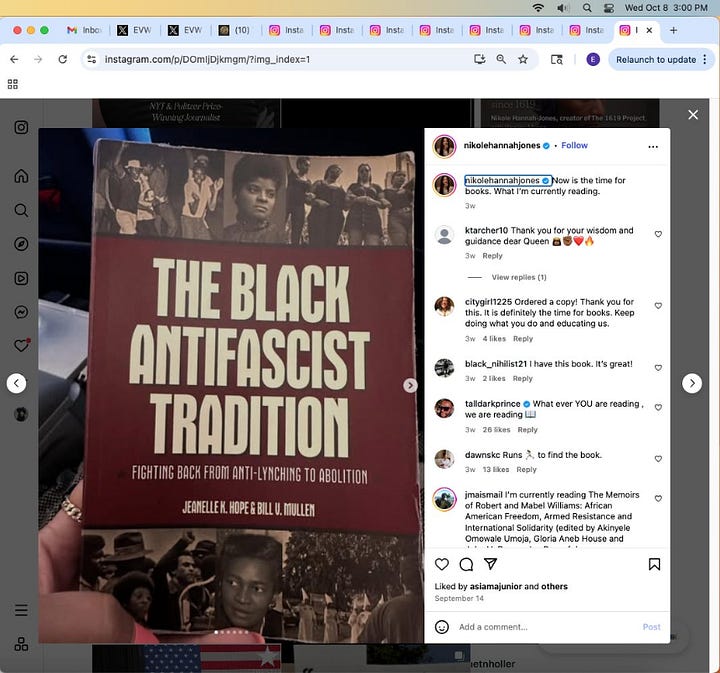This screenshot has width=720, height=673.
Task: Submit comment with Post button
Action: (651, 627)
